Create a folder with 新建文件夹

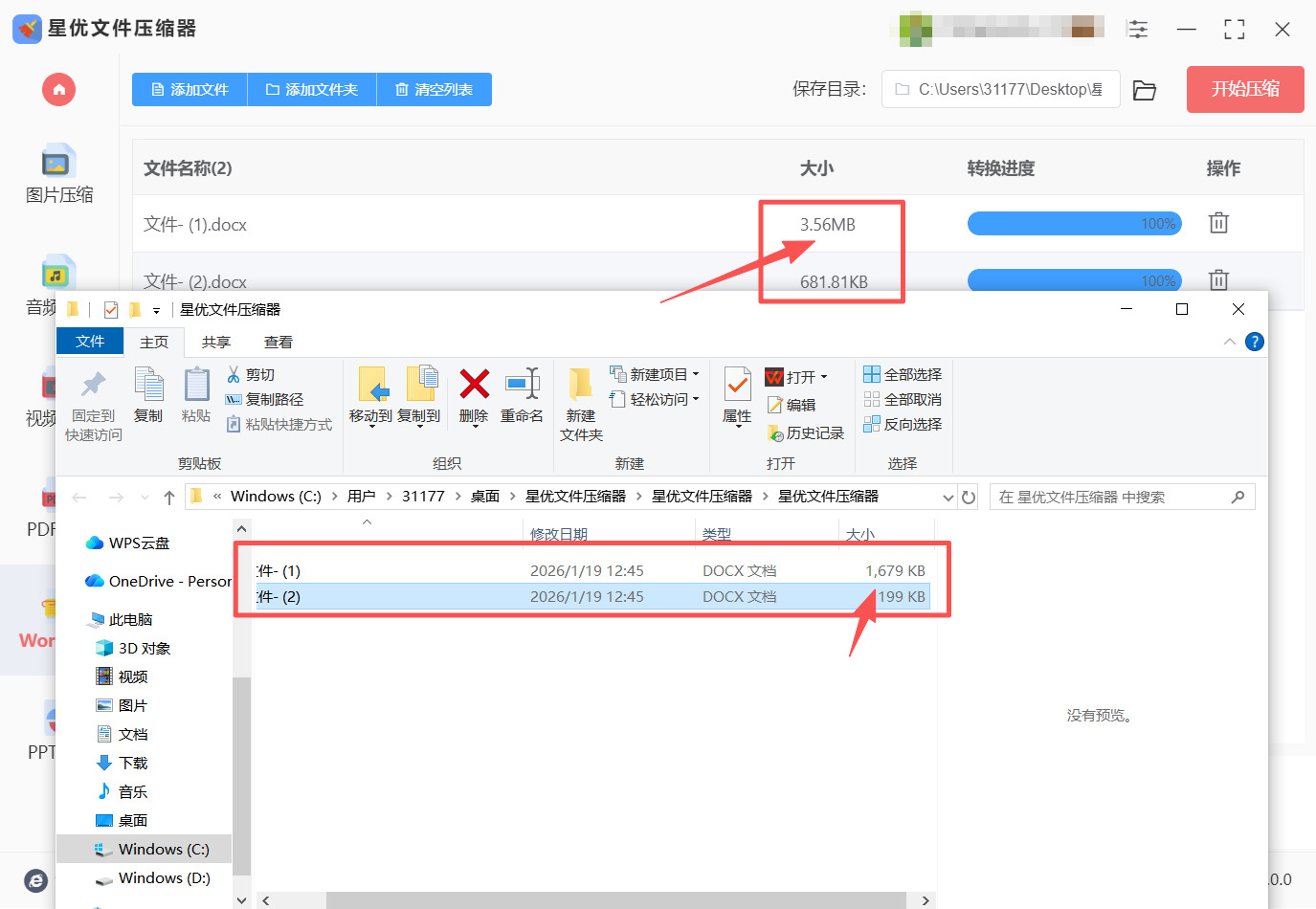tap(581, 405)
